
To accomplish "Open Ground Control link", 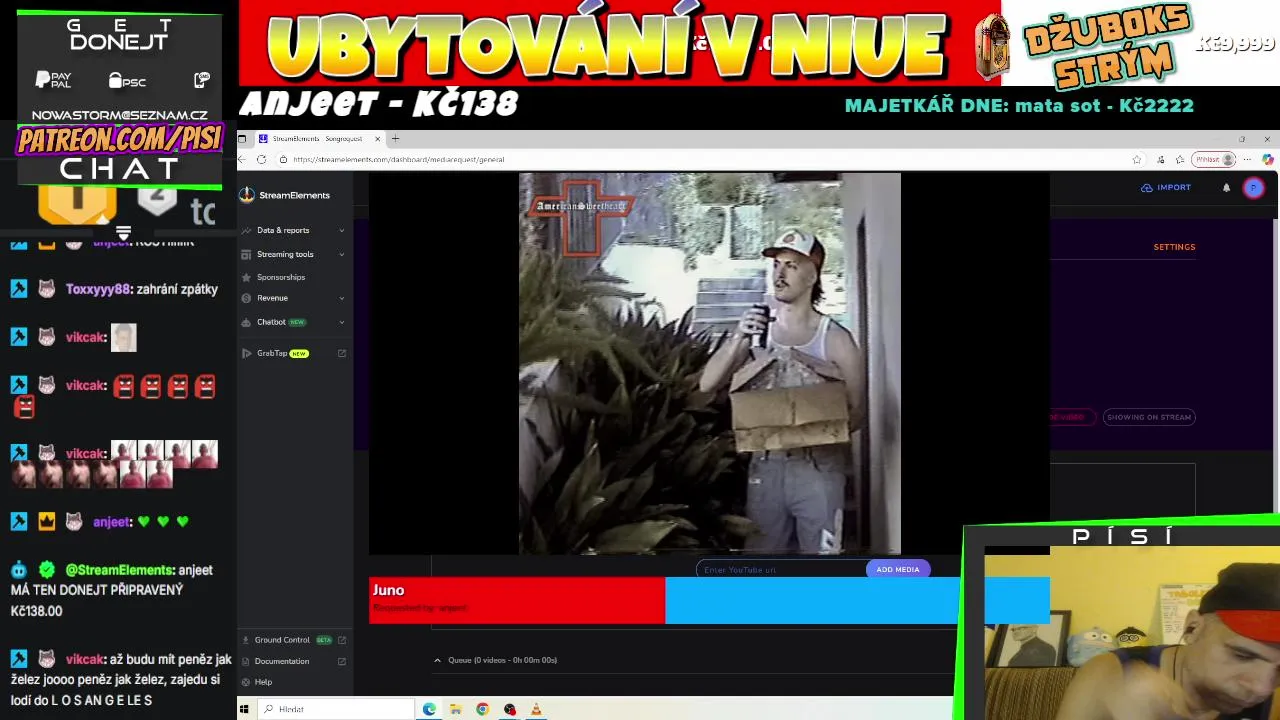I will [282, 640].
